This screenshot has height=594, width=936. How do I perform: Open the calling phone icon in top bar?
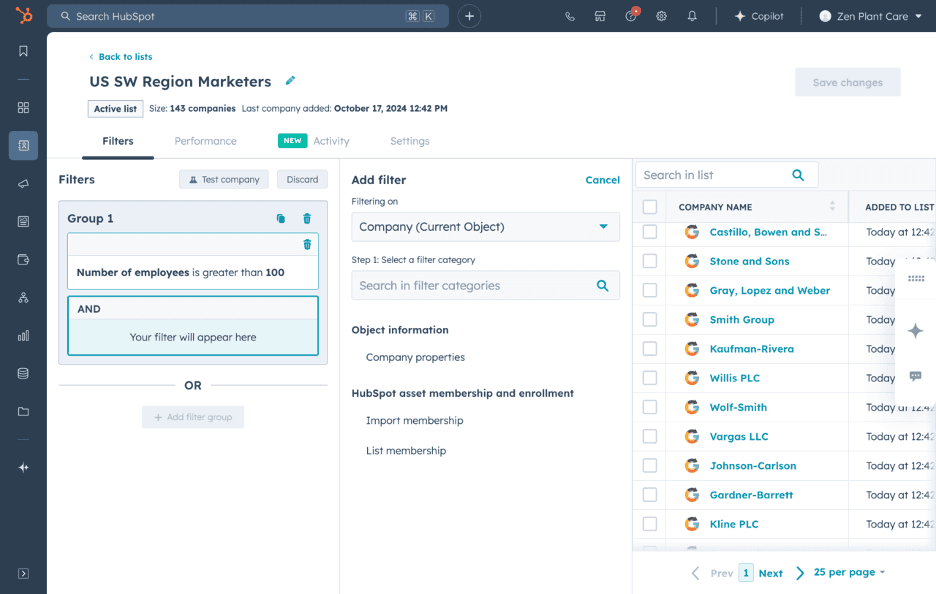570,16
